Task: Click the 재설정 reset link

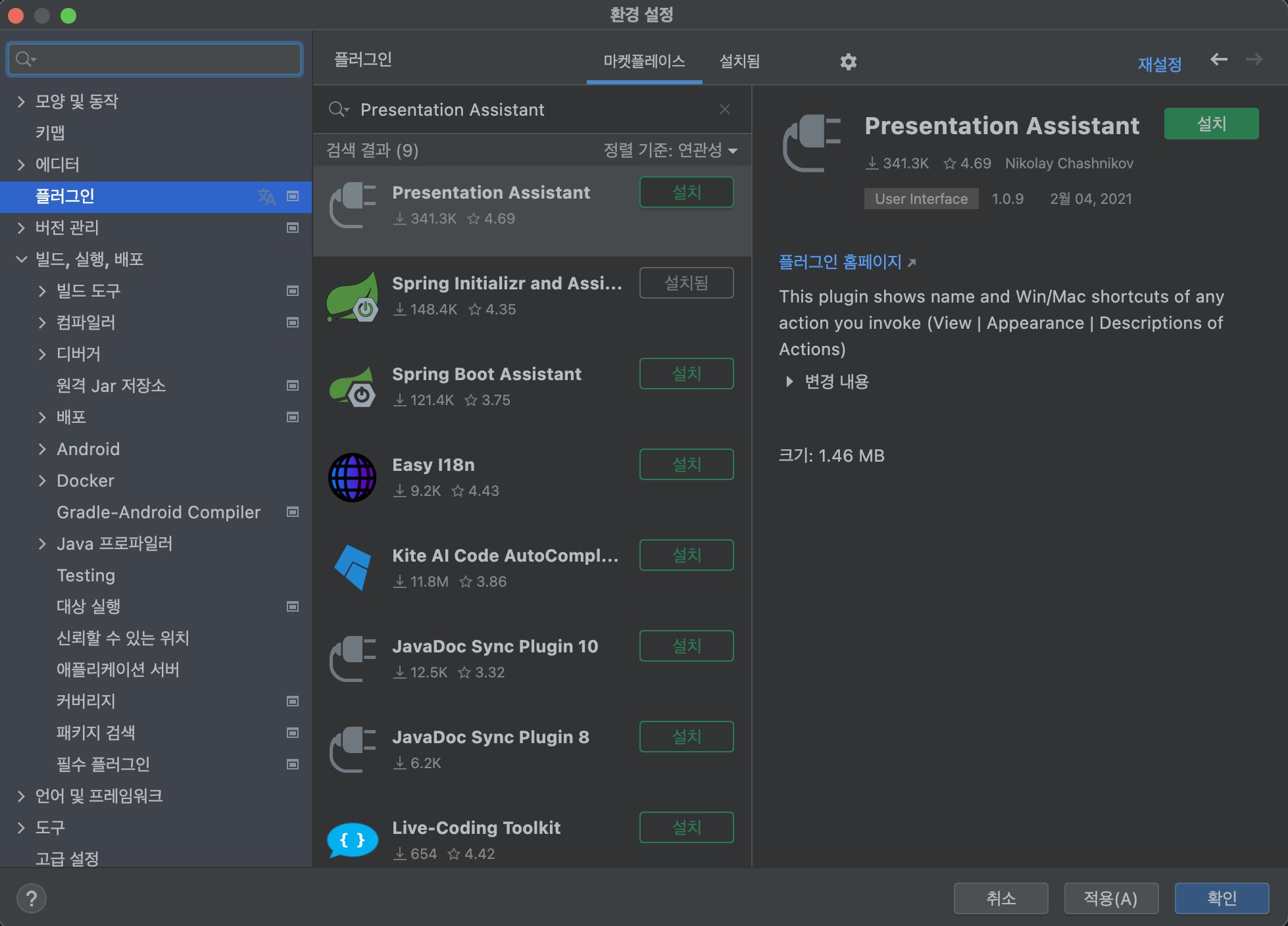Action: pos(1159,64)
